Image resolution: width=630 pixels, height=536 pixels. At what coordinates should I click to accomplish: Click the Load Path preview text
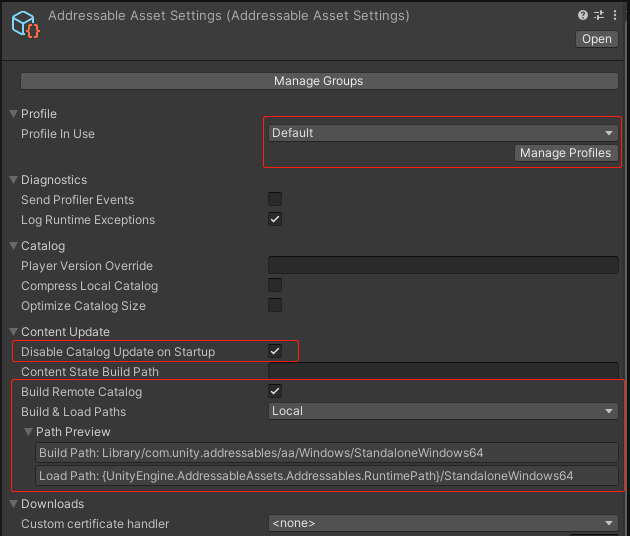(327, 476)
